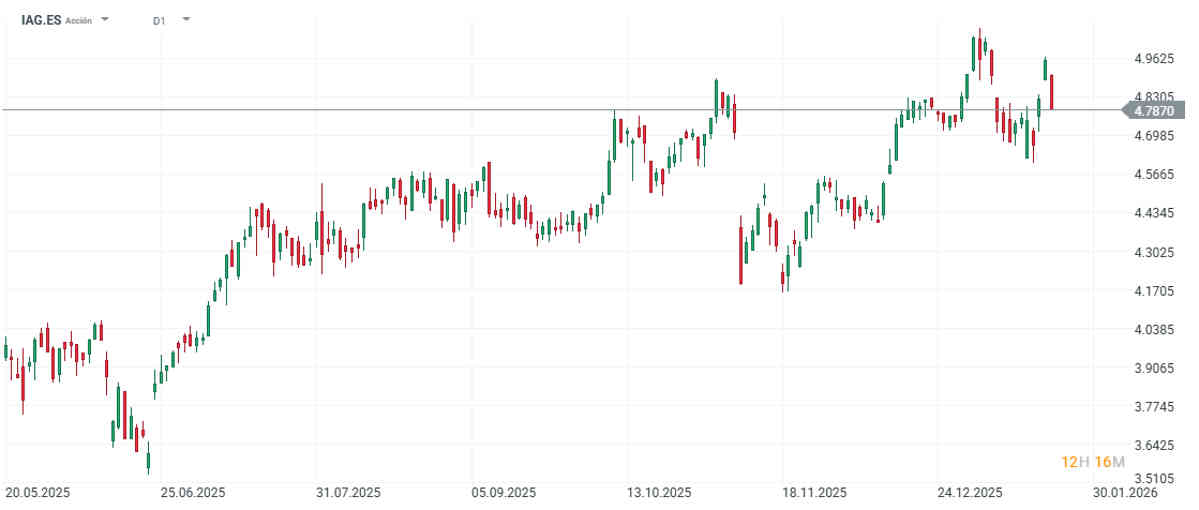Click the 30.01.2026 date label
Viewport: 1199px width, 510px height.
point(1125,493)
